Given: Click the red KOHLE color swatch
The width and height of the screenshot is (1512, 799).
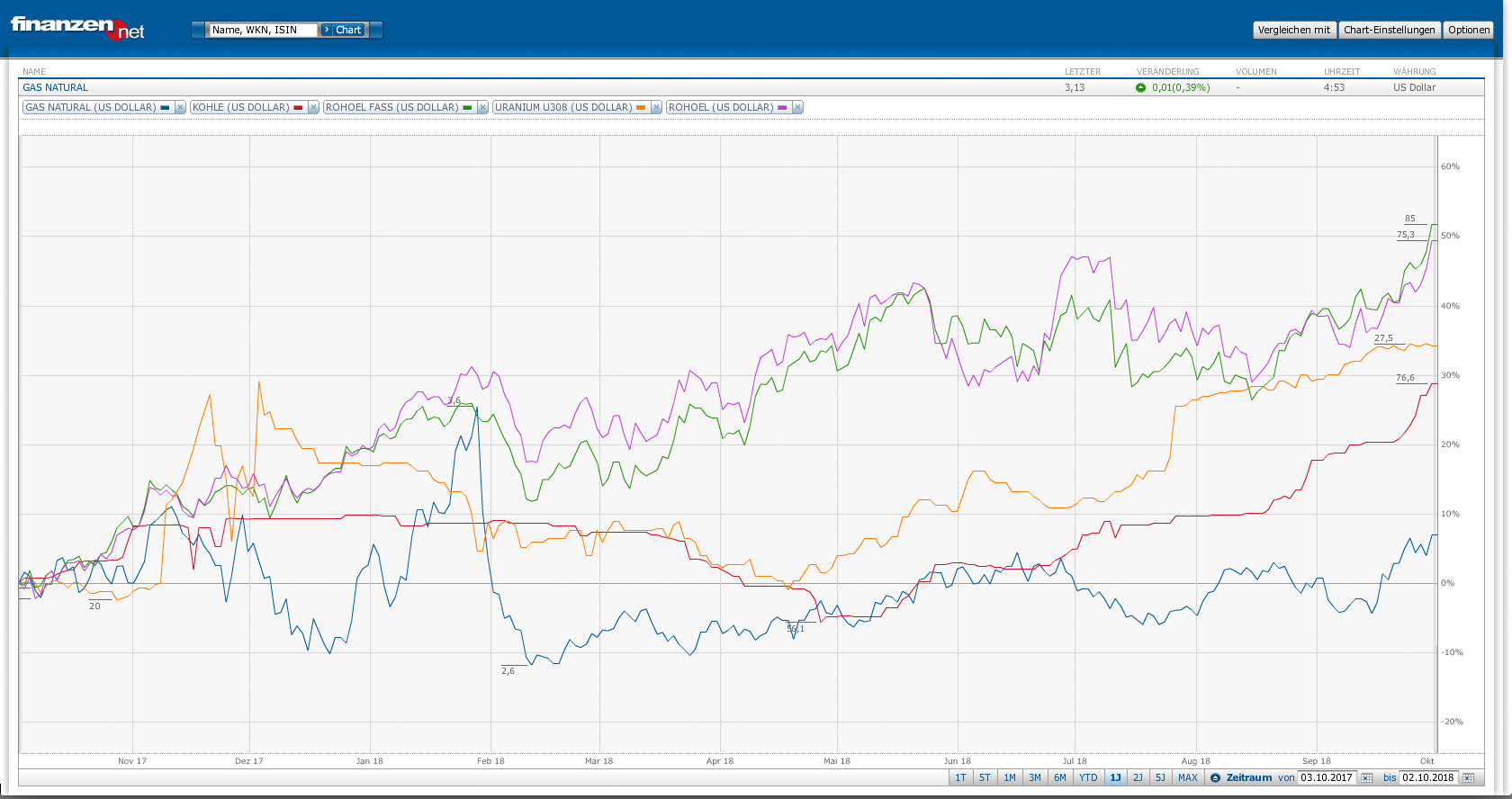Looking at the screenshot, I should tap(298, 107).
